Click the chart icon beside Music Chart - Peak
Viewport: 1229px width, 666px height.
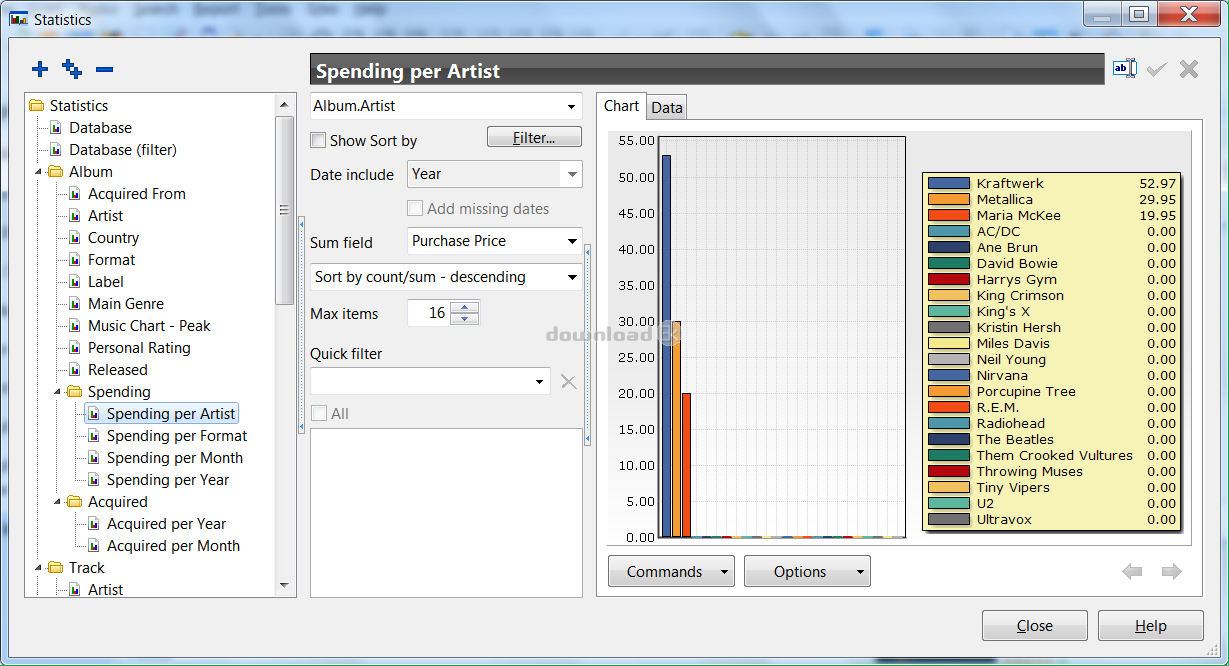tap(75, 326)
